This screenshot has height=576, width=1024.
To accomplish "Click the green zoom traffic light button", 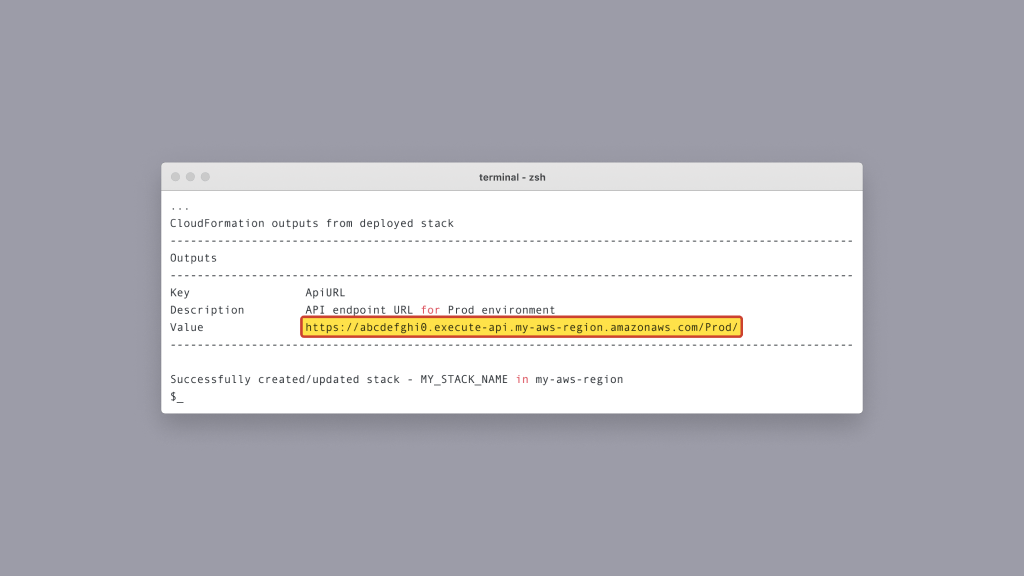I will click(204, 175).
